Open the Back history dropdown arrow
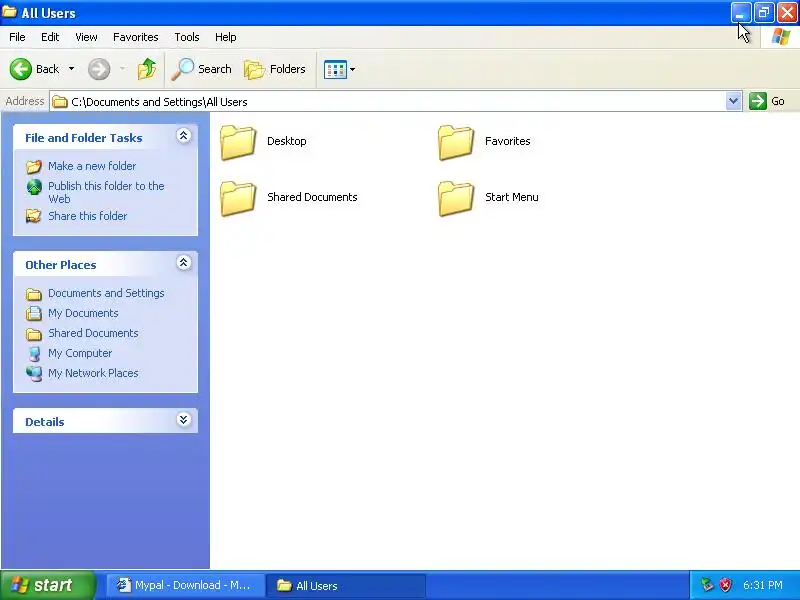 point(71,69)
